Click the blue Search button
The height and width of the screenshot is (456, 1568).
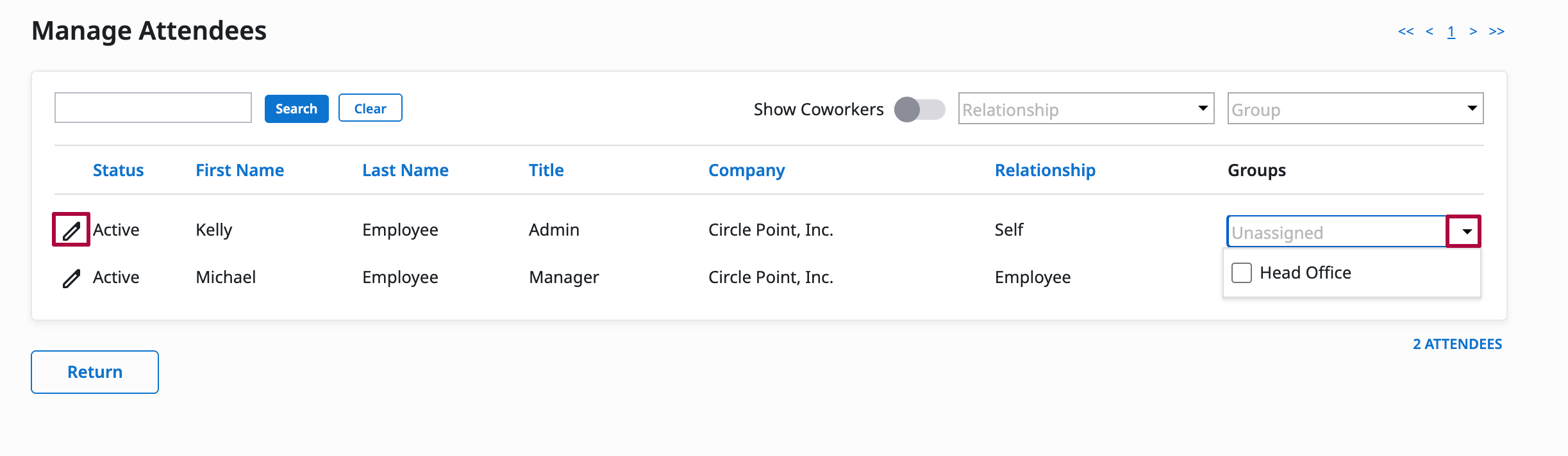296,109
